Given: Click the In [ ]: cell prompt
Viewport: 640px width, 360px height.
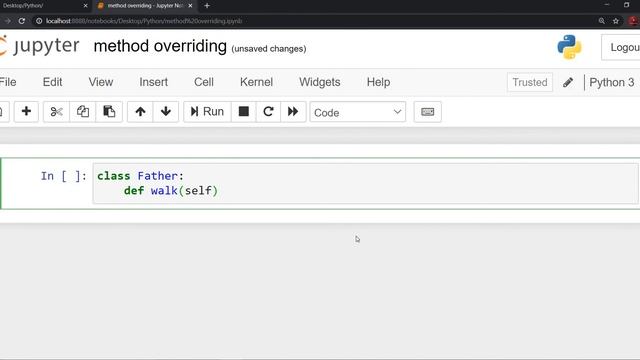Looking at the screenshot, I should coord(64,176).
